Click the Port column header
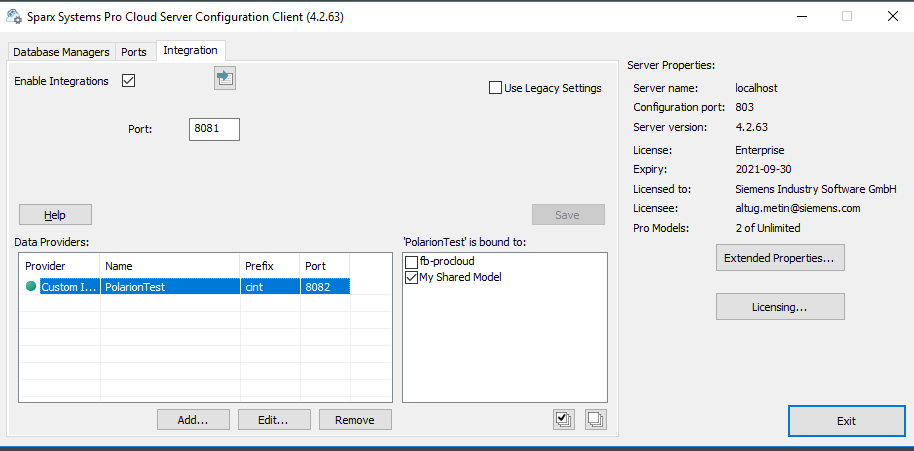Image resolution: width=914 pixels, height=451 pixels. point(325,266)
